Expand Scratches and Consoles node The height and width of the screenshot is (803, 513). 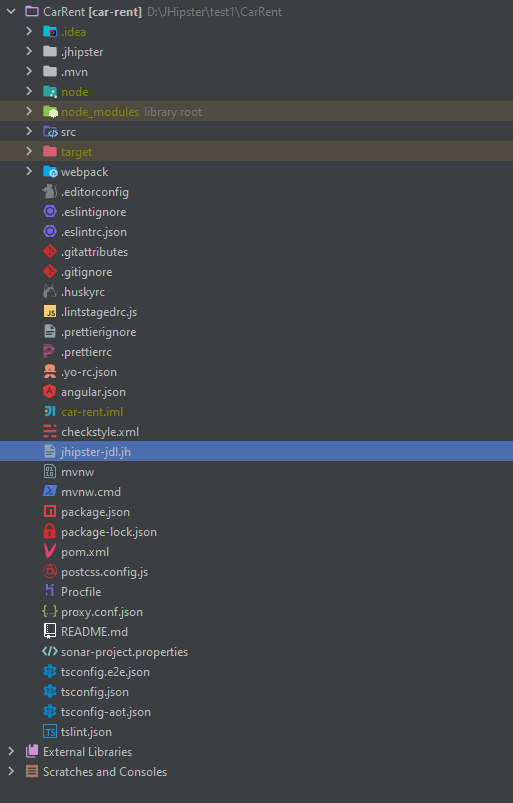coord(11,771)
